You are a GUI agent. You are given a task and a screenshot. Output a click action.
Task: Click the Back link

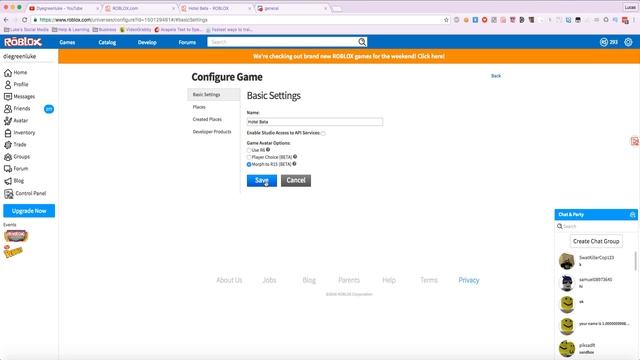point(496,76)
